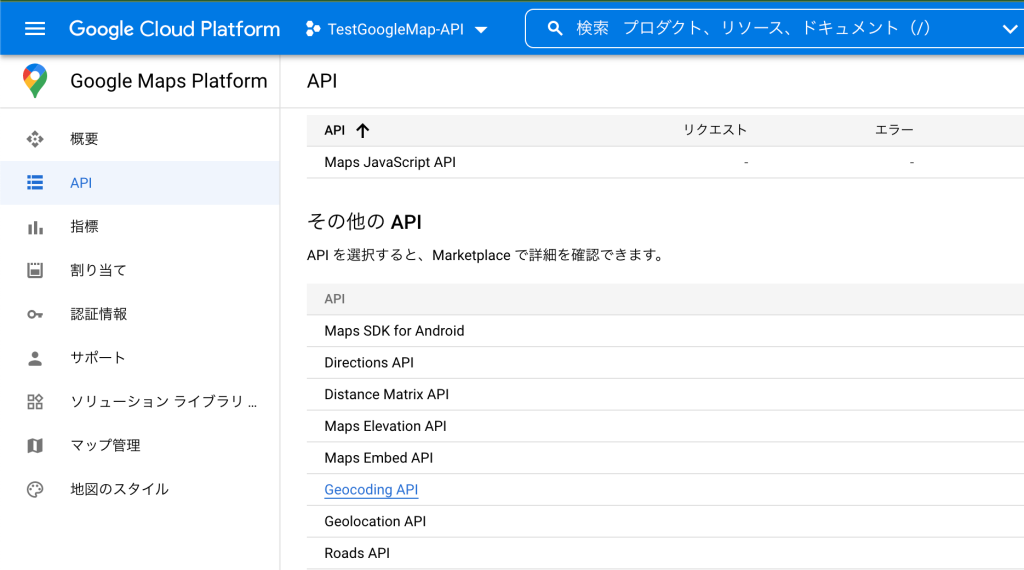Image resolution: width=1024 pixels, height=570 pixels.
Task: Click the API list icon in sidebar
Action: pyautogui.click(x=35, y=183)
